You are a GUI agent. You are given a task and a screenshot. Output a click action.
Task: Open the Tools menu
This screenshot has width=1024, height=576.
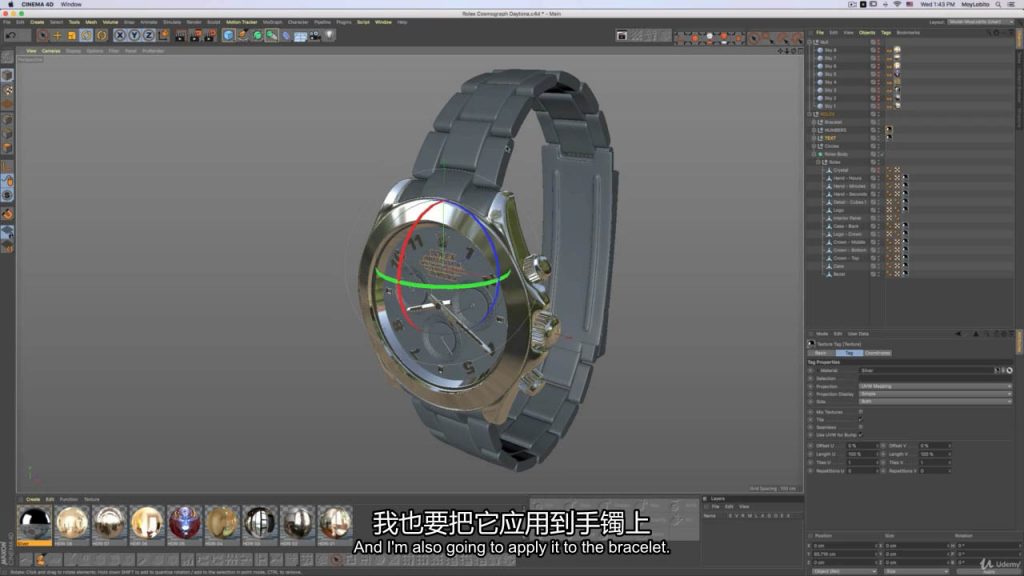[74, 22]
